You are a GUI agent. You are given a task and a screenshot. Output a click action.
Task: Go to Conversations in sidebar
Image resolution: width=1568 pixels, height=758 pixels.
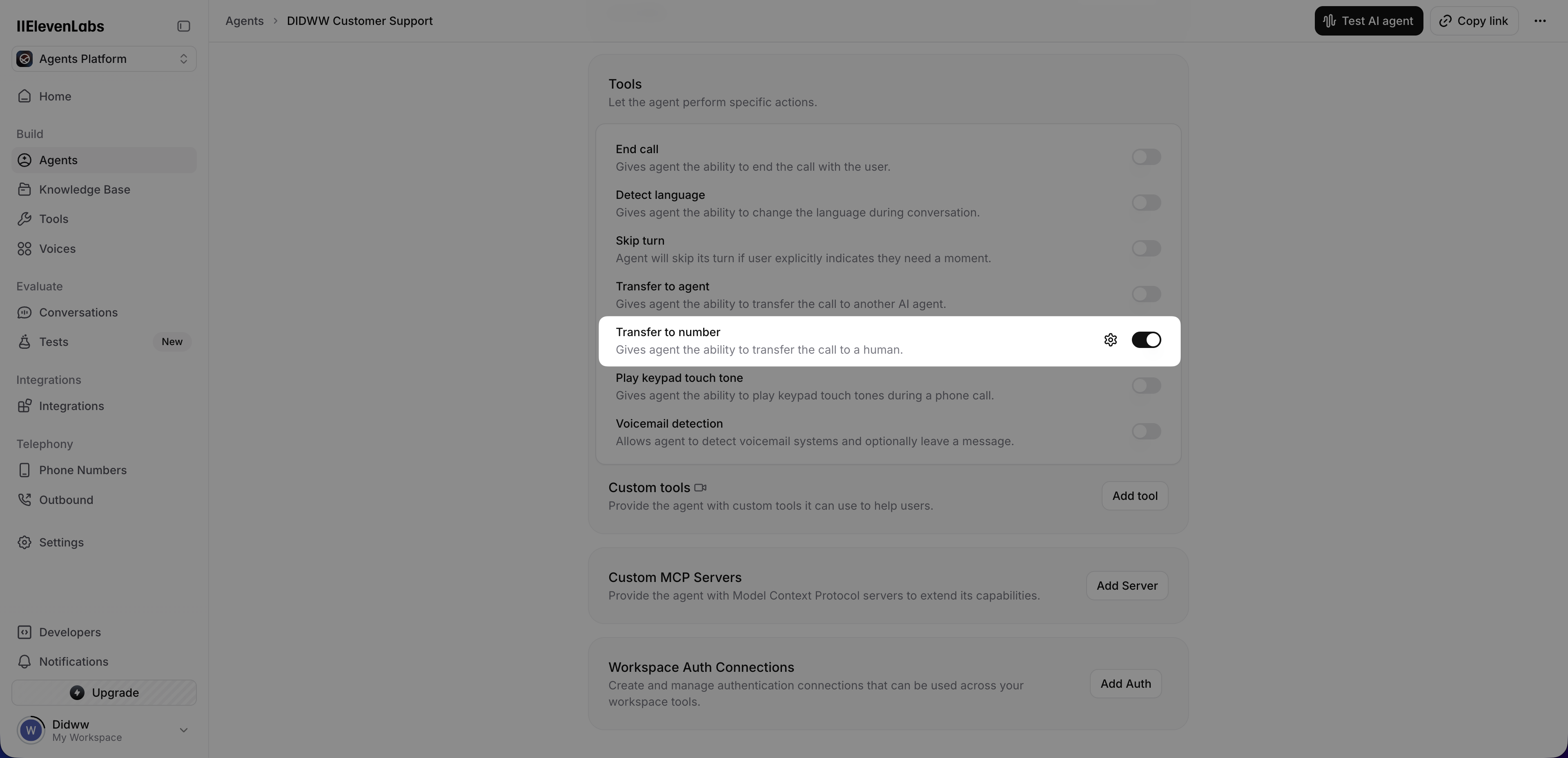click(78, 312)
